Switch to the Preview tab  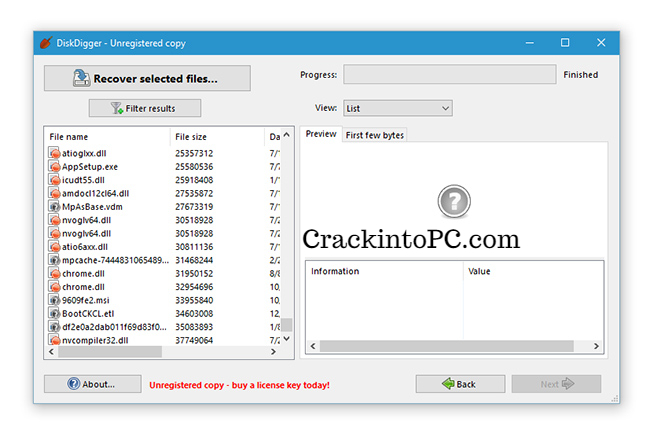coord(320,134)
